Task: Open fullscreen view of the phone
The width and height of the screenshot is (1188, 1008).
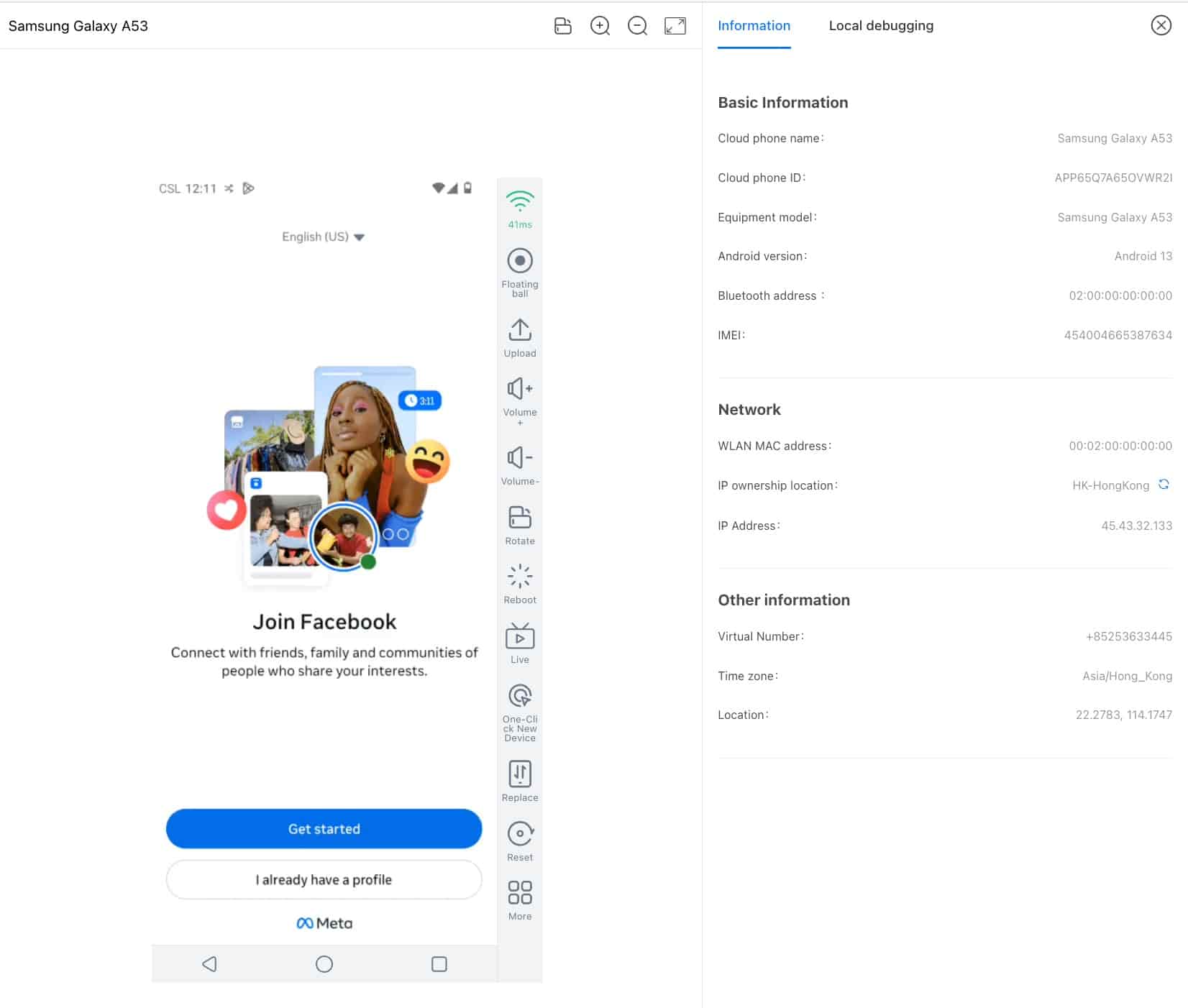Action: 675,26
